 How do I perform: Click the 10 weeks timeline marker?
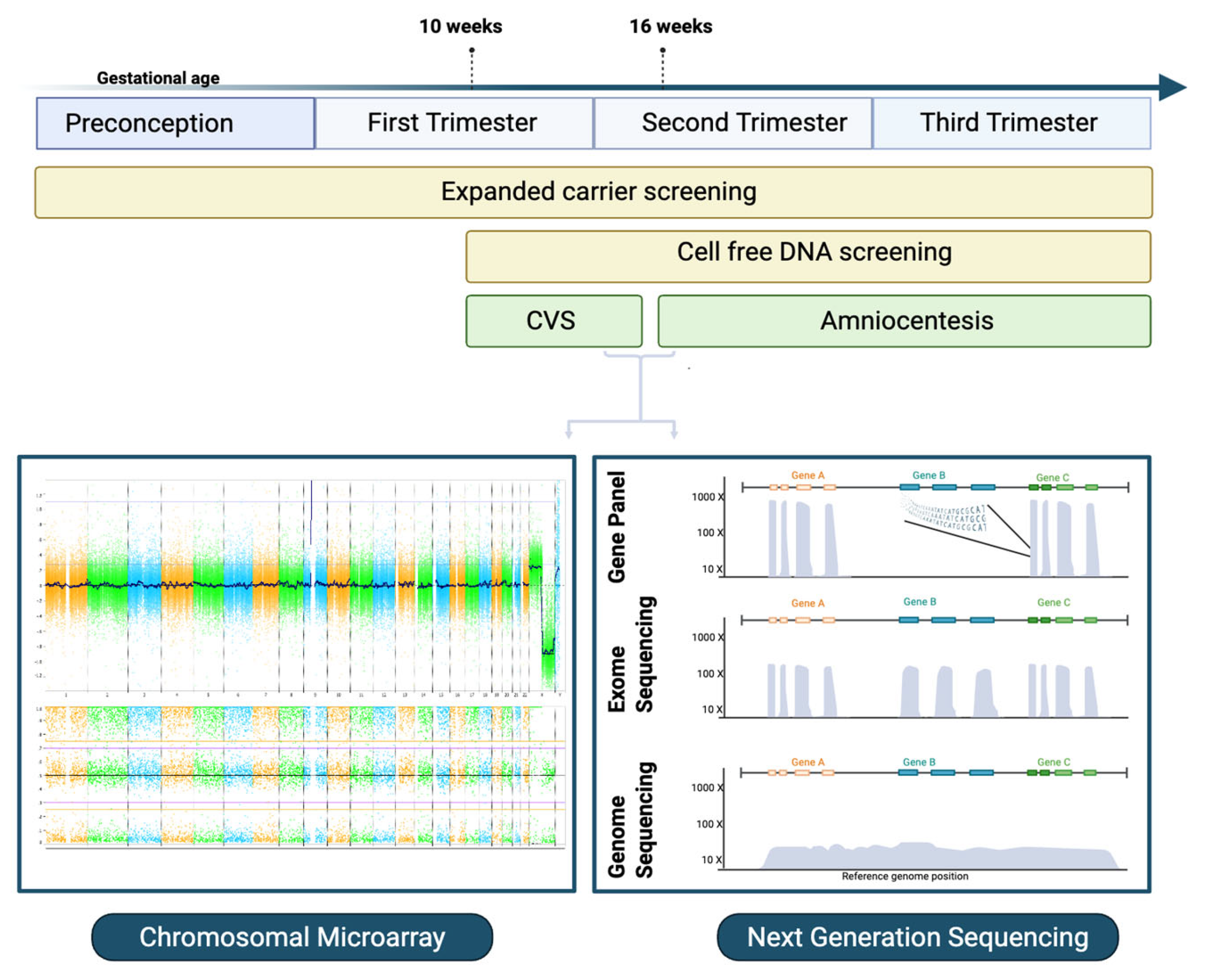click(460, 27)
